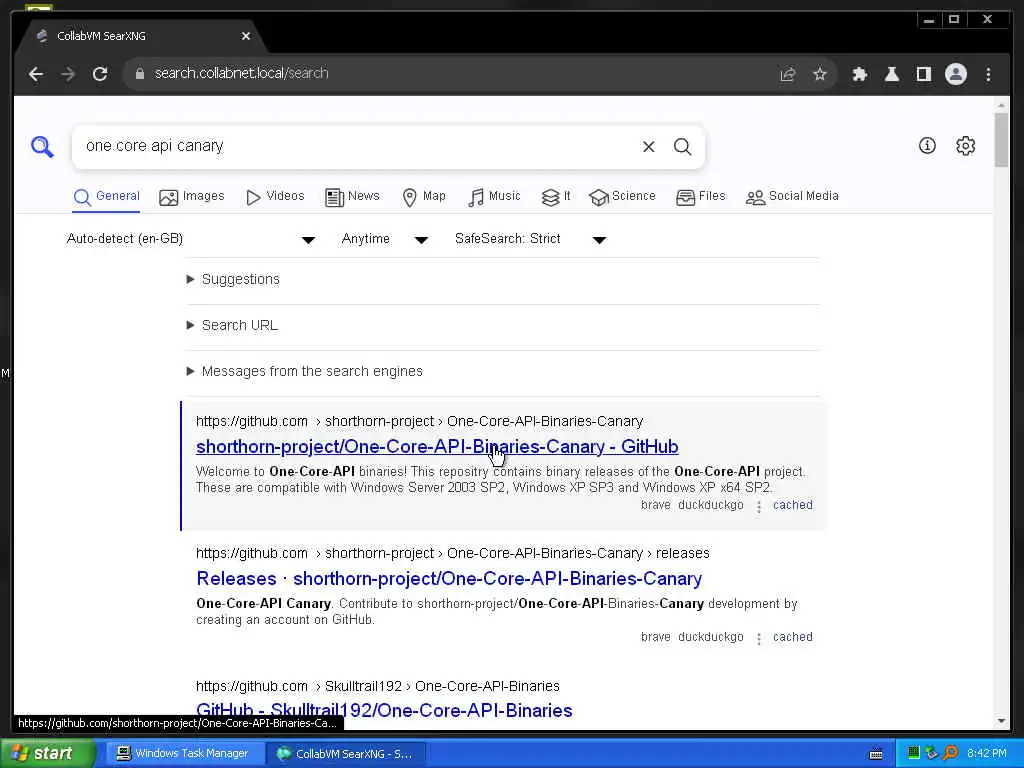Click the padlock site info icon

click(x=139, y=74)
